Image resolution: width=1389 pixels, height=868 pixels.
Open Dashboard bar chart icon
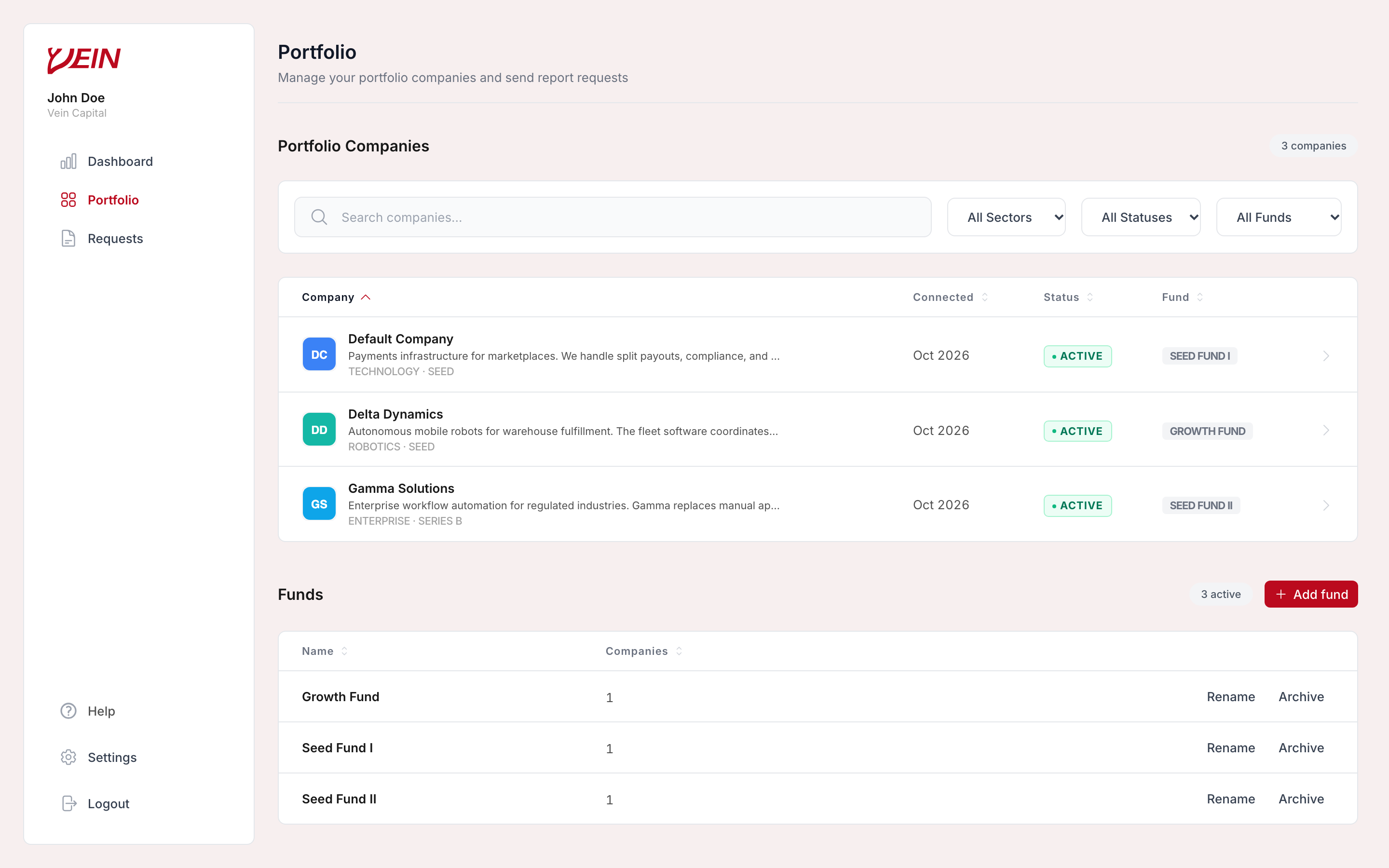pyautogui.click(x=68, y=162)
